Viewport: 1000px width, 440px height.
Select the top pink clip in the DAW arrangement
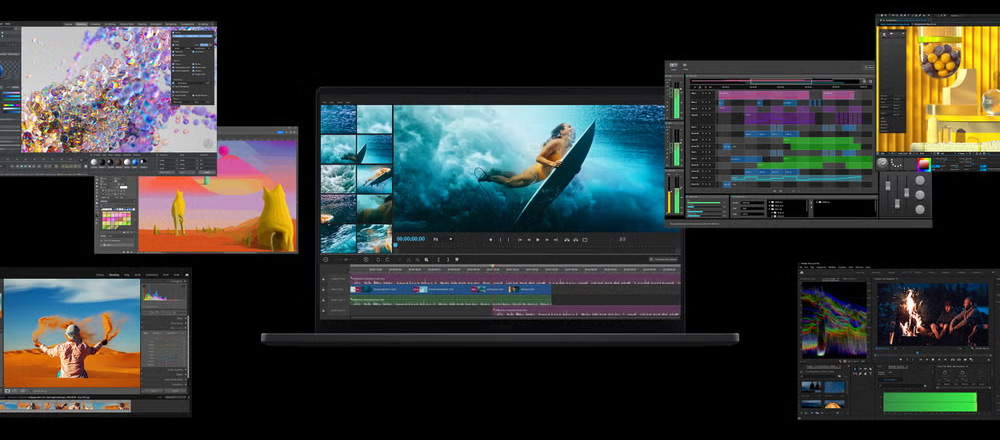[x=763, y=95]
